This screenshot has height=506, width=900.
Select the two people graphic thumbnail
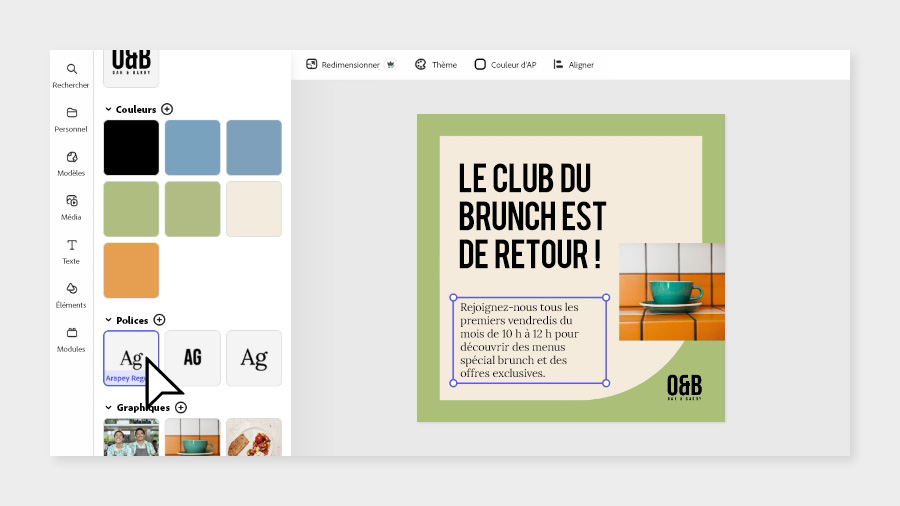[x=131, y=437]
